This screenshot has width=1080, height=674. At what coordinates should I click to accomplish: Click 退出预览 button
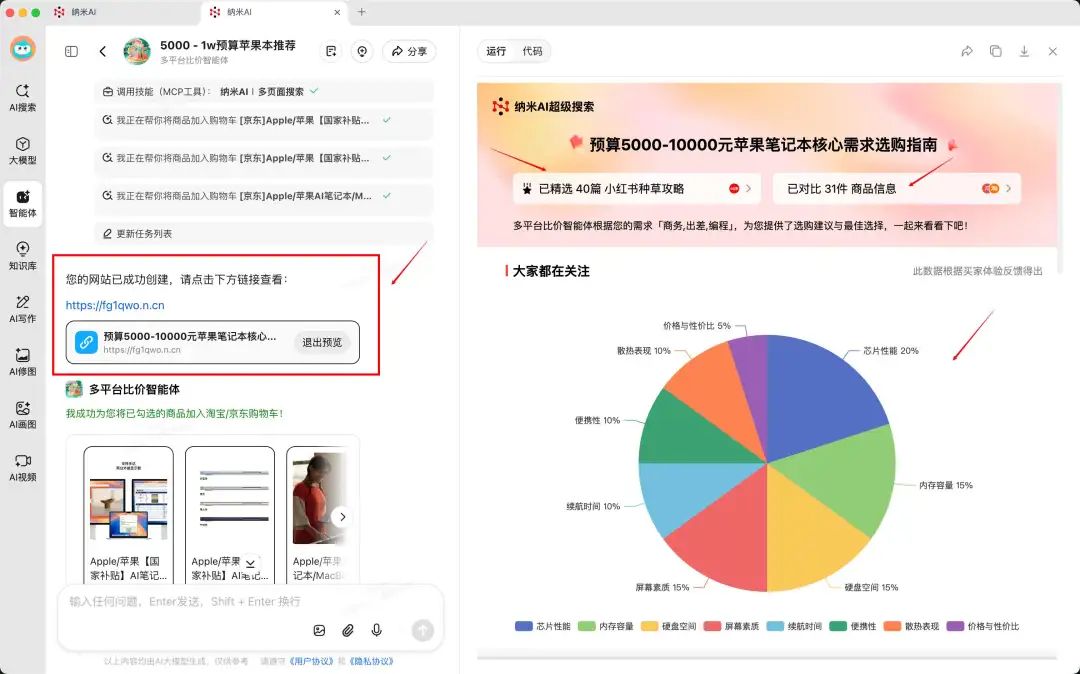point(322,342)
